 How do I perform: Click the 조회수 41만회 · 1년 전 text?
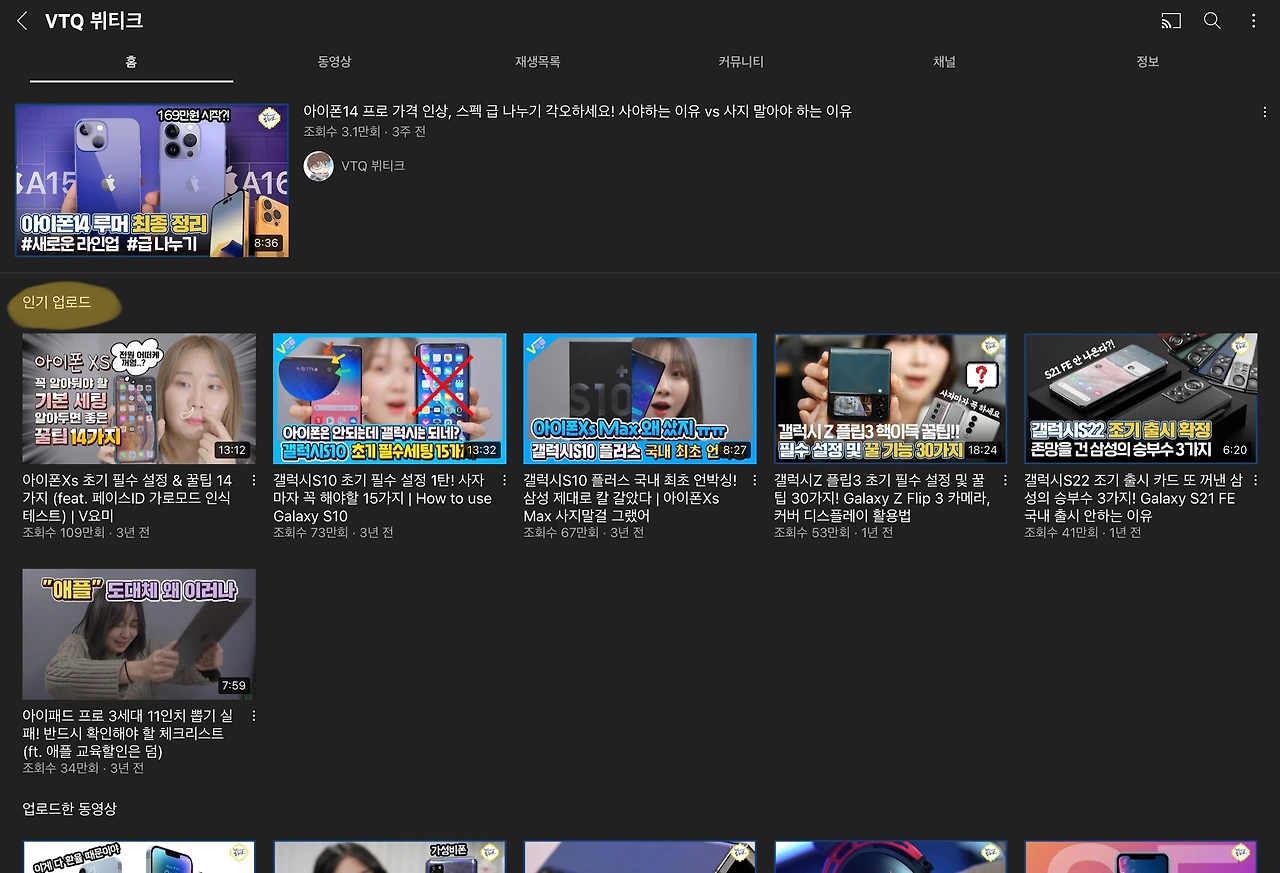(x=1084, y=533)
